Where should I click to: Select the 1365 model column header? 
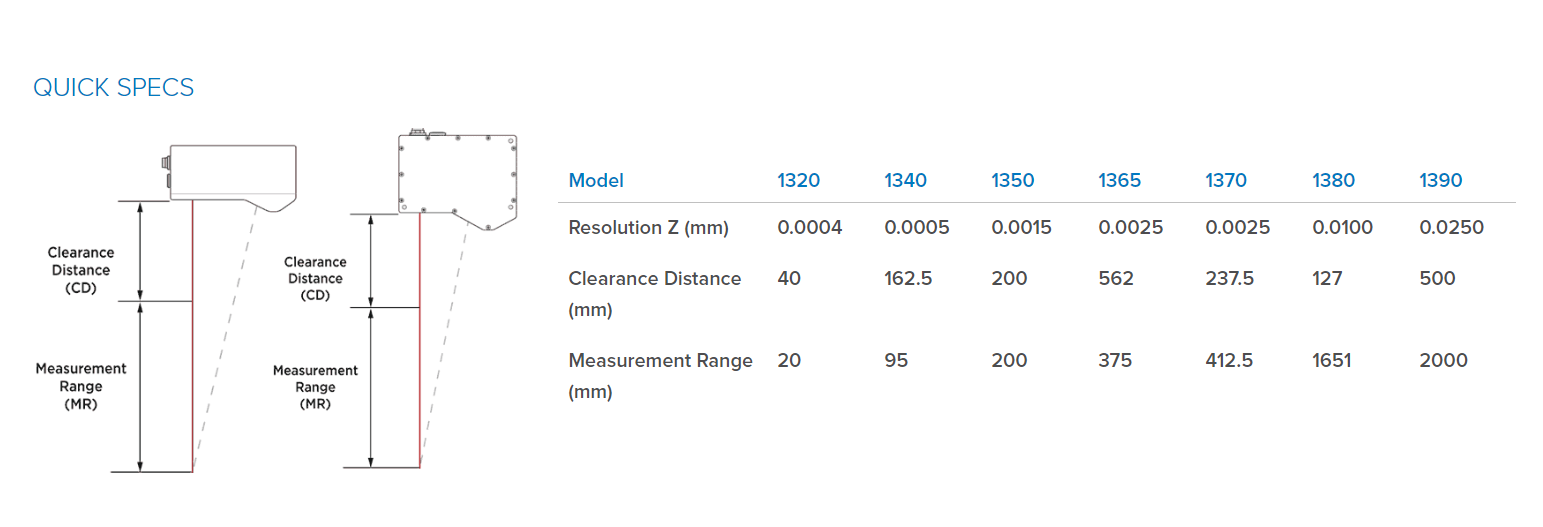[x=1120, y=181]
